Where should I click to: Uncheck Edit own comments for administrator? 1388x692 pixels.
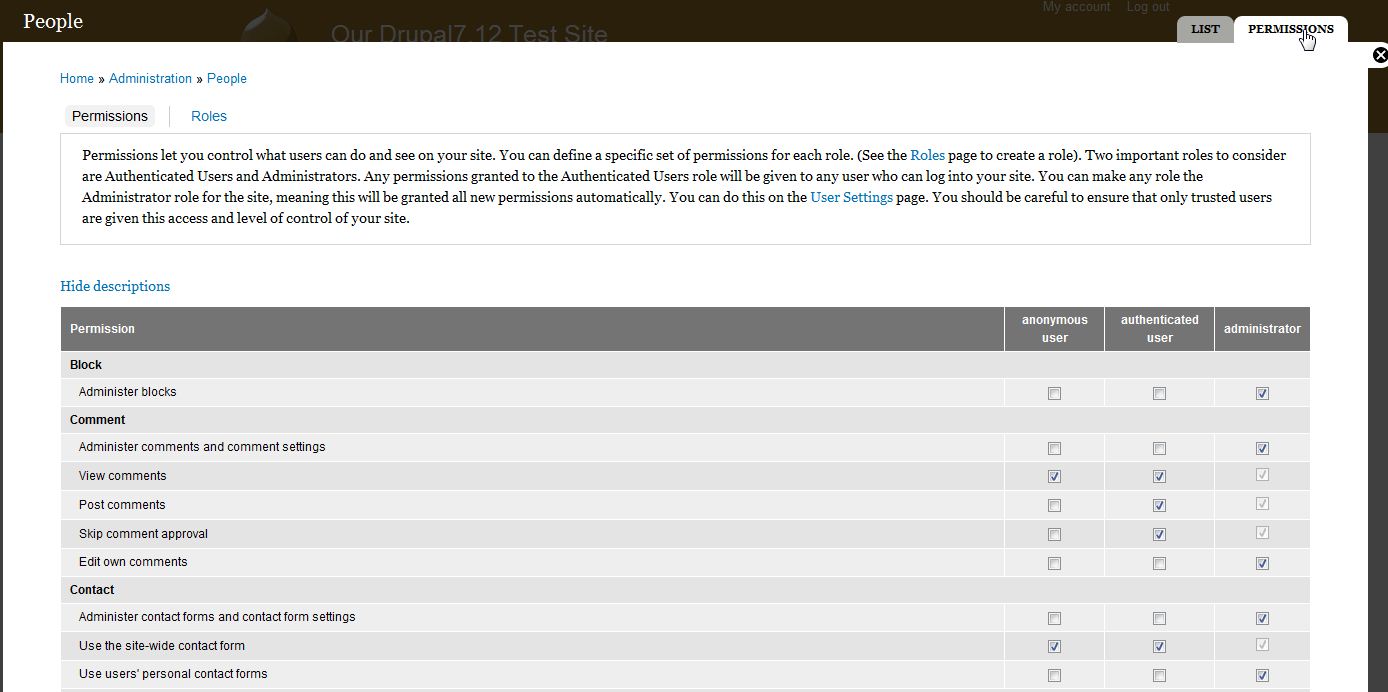tap(1262, 564)
